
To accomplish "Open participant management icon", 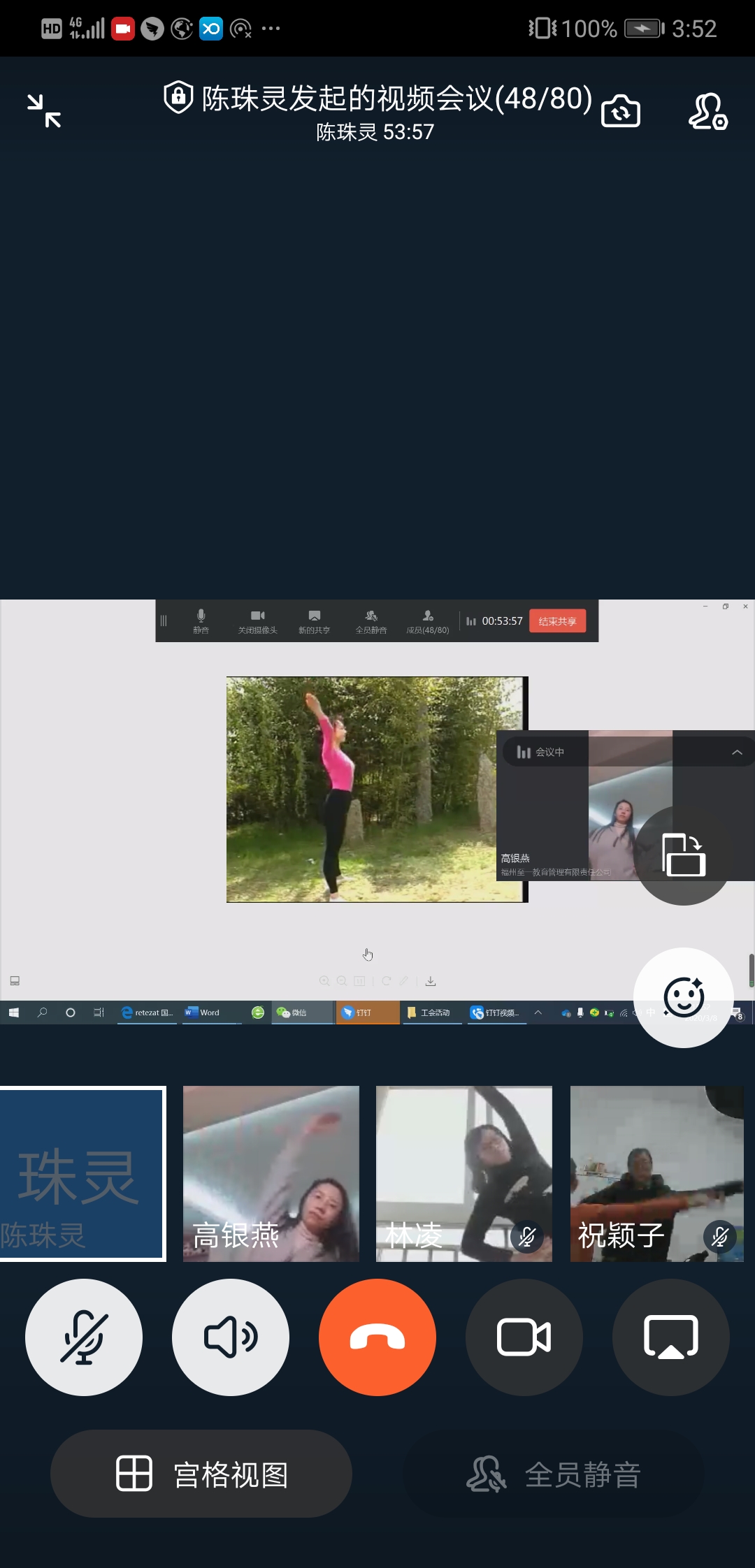I will 707,112.
